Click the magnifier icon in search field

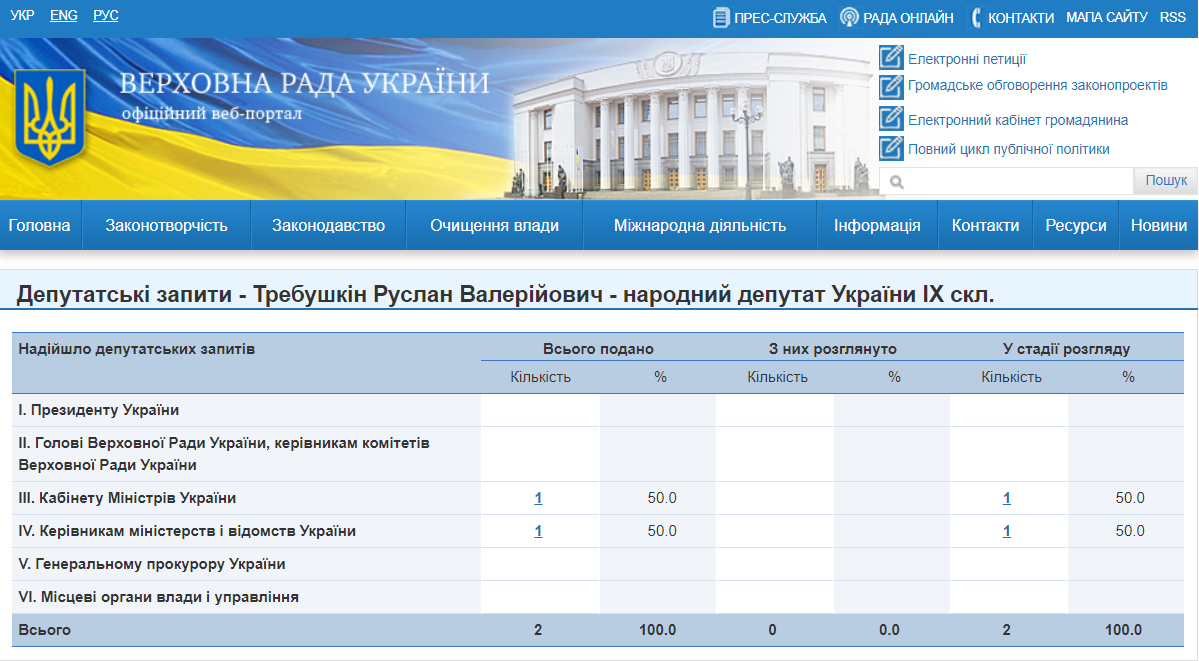point(897,182)
